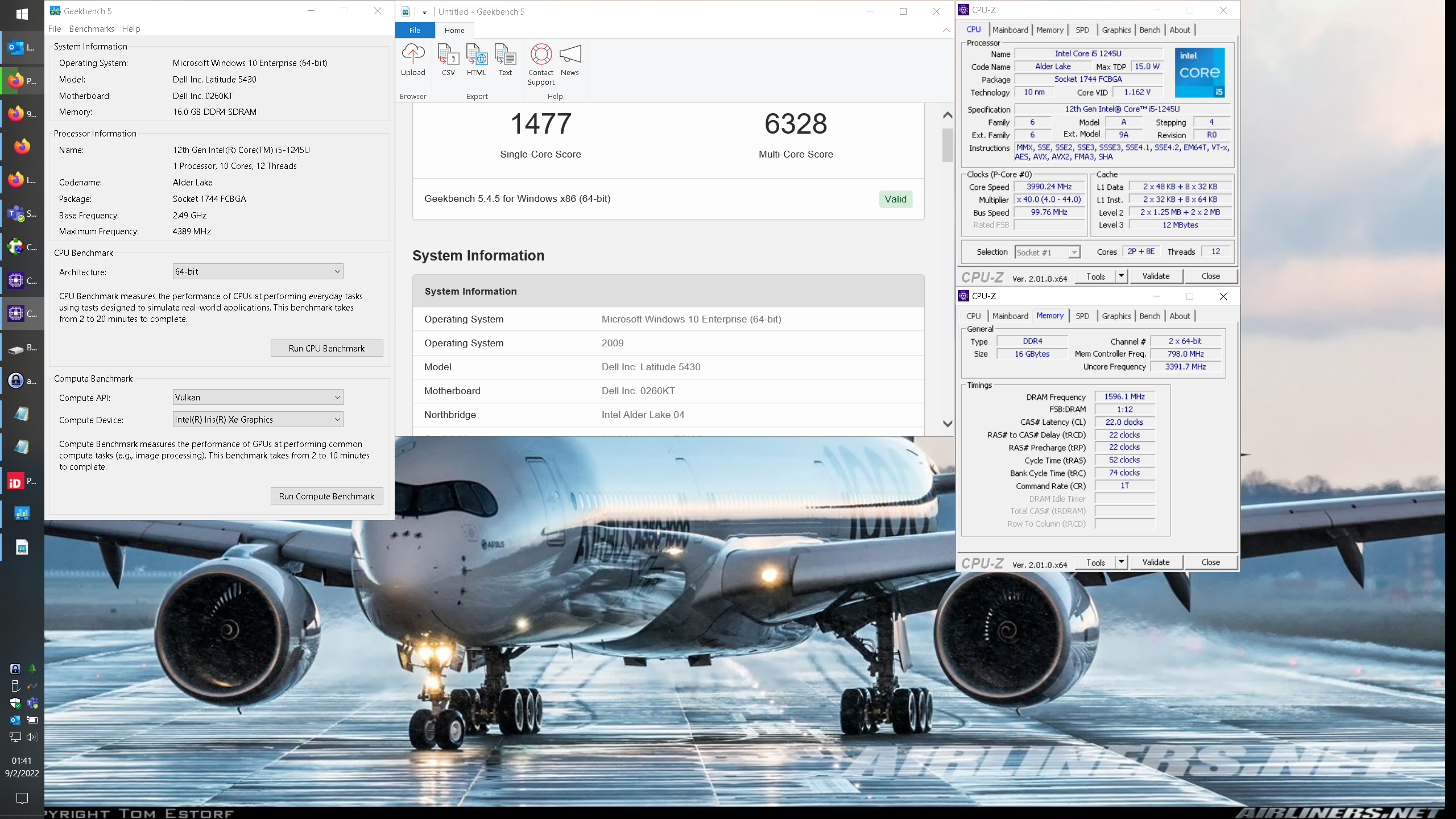Screen dimensions: 1456x819
Task: Open the Architecture 64-bit dropdown
Action: [258, 272]
